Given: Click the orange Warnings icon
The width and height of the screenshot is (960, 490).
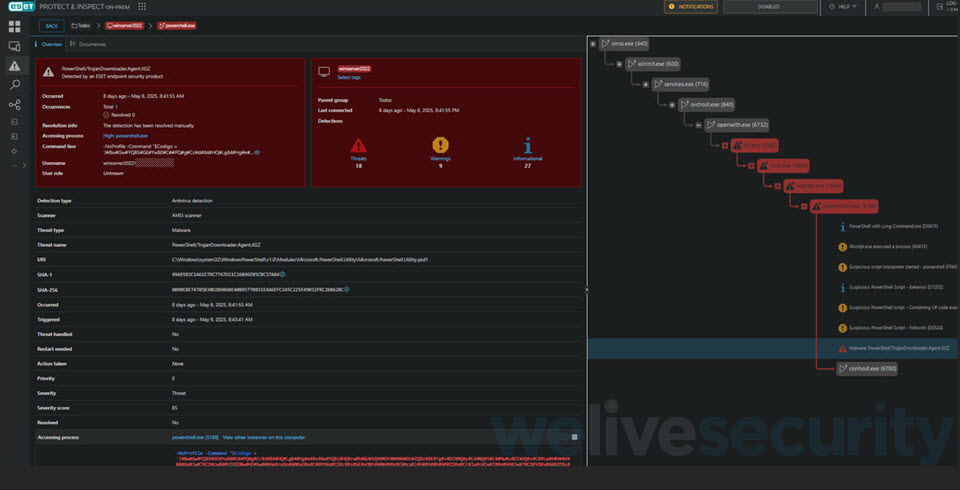Looking at the screenshot, I should click(440, 145).
